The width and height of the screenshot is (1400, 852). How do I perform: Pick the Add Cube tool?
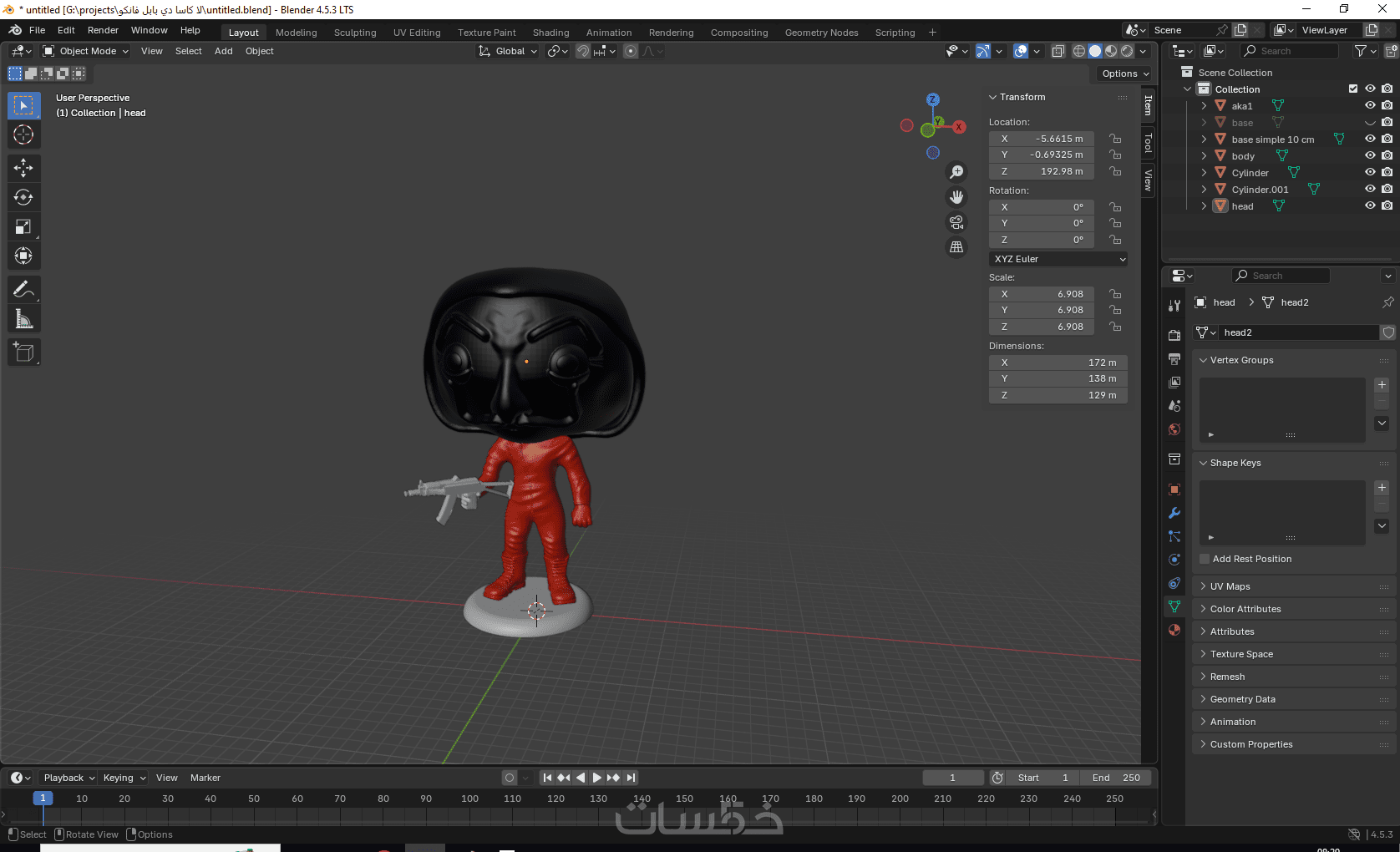point(23,352)
